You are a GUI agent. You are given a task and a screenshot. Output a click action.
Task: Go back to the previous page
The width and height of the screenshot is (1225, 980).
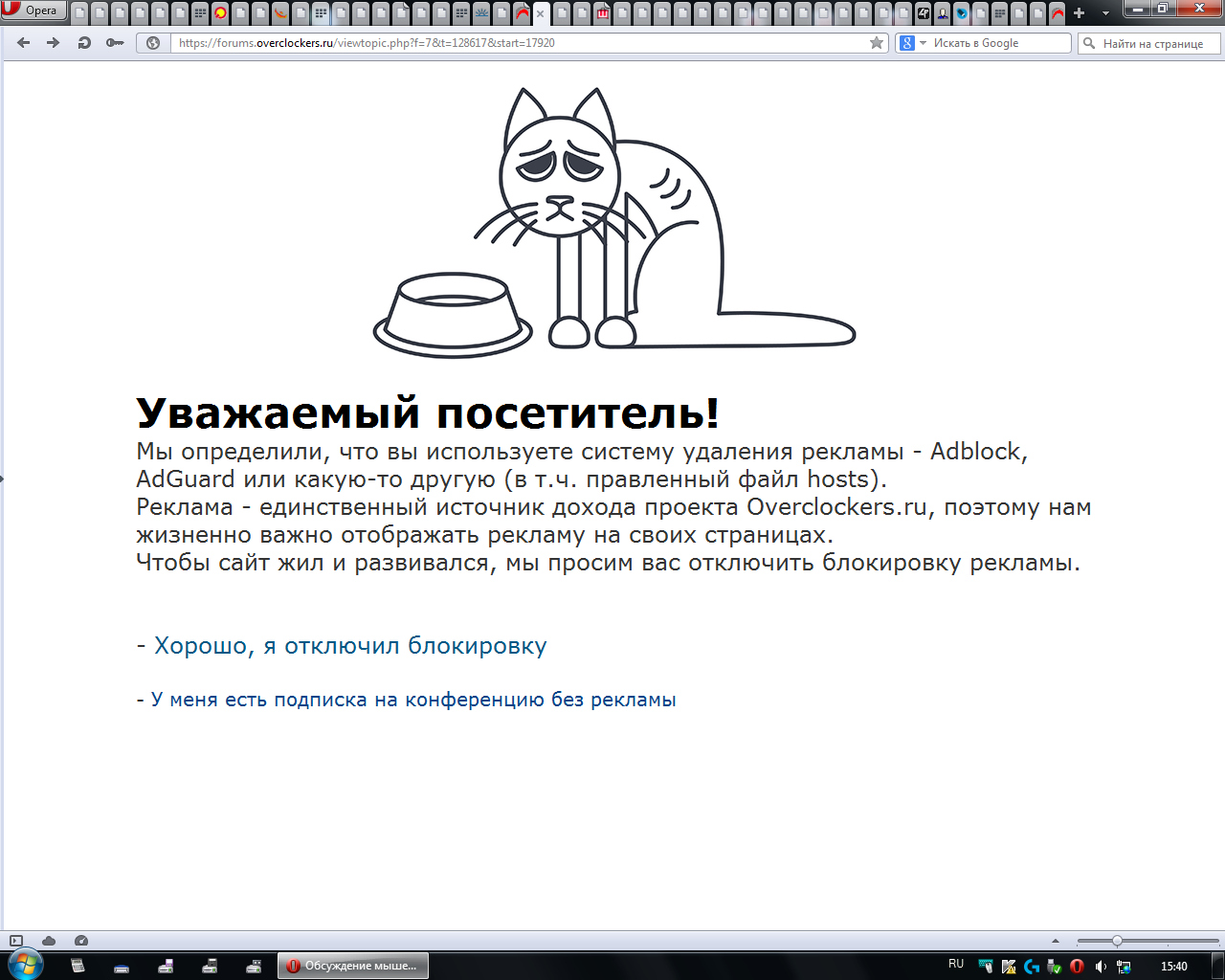(x=24, y=43)
